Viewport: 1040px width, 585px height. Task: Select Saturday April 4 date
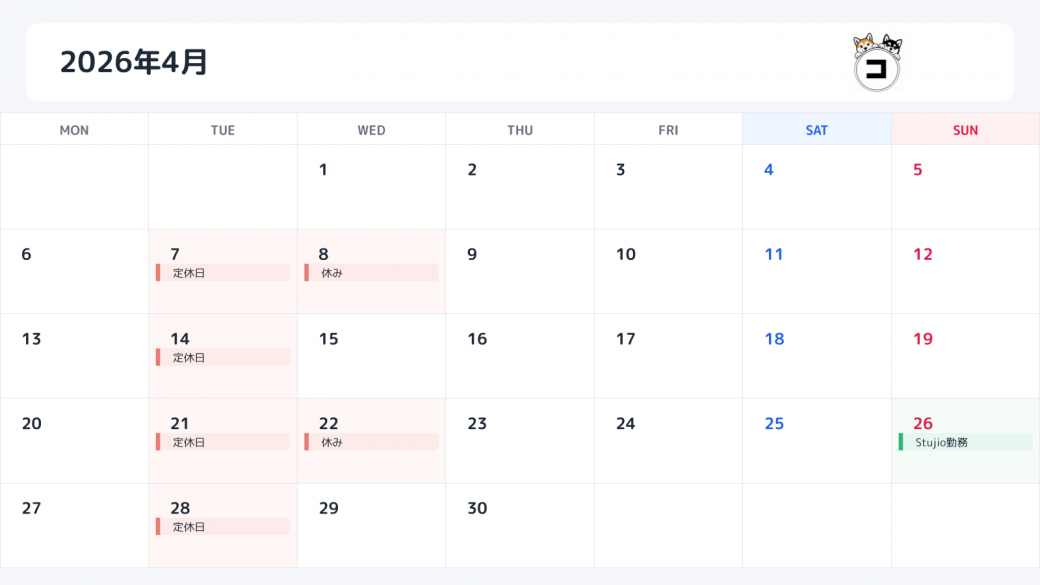pos(816,187)
